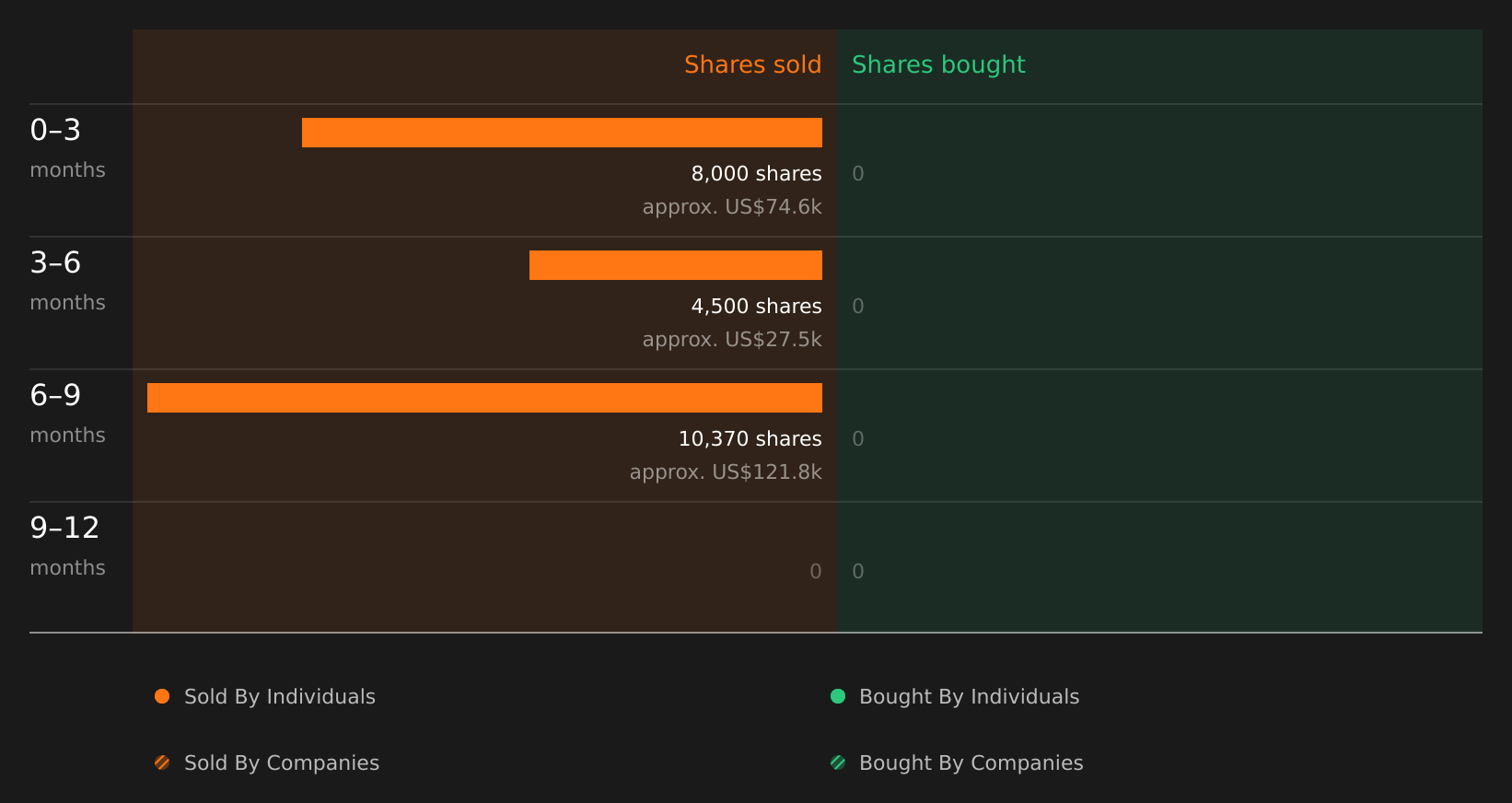Screen dimensions: 1512x803
Task: Click the 3–6 months orange sold bar
Action: coord(676,265)
